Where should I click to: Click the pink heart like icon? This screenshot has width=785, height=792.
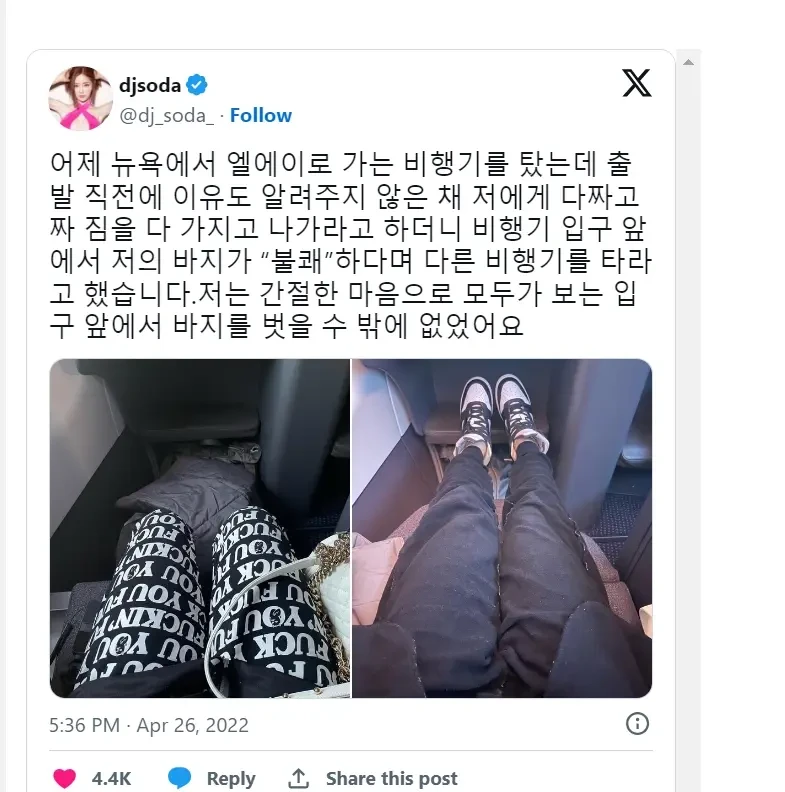tap(65, 778)
